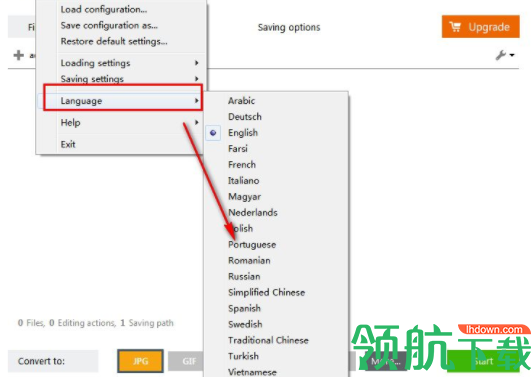531x377 pixels.
Task: Expand Saving settings submenu
Action: click(x=121, y=79)
